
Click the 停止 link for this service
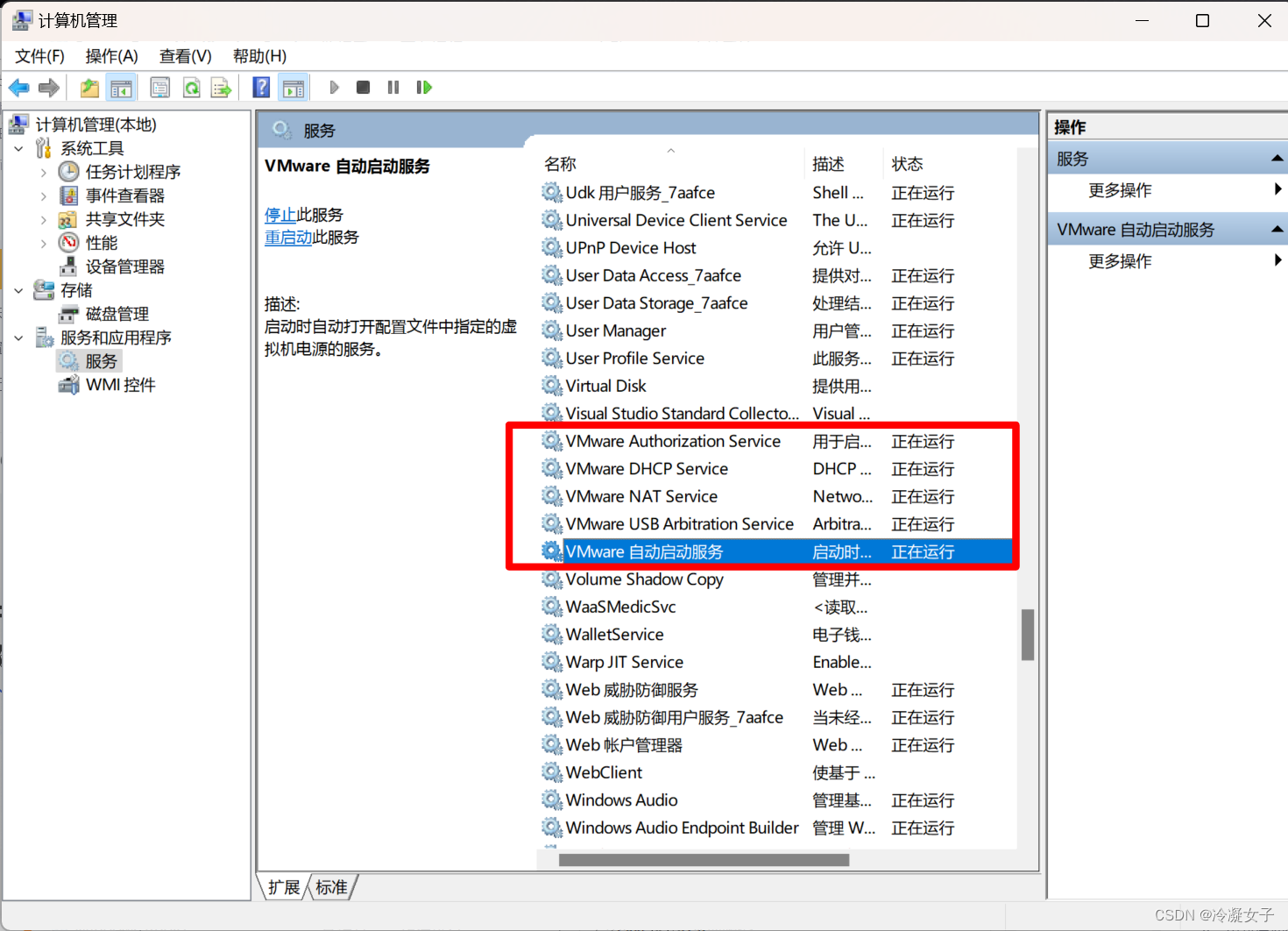280,215
